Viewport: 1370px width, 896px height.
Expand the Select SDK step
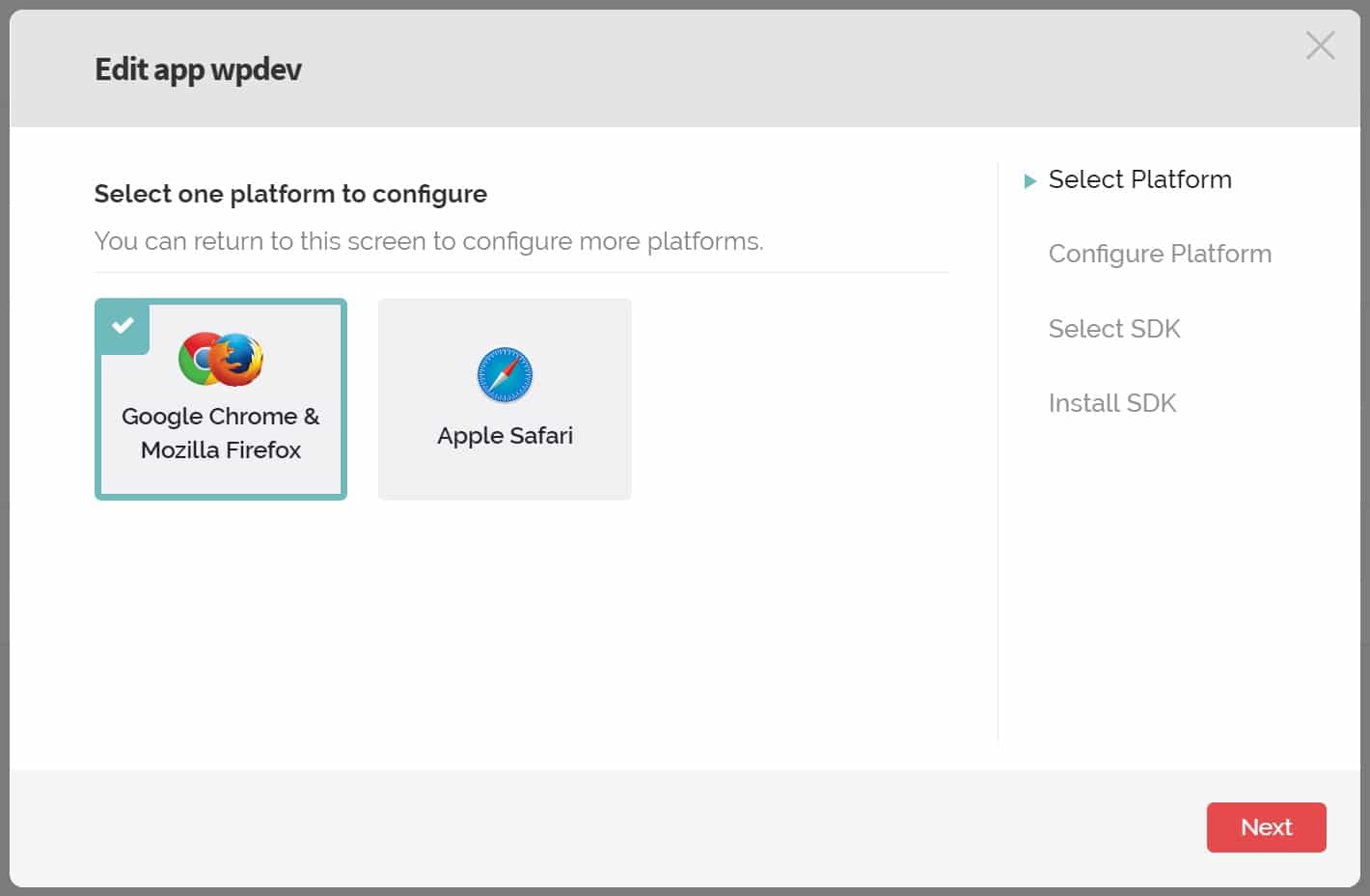[1114, 329]
